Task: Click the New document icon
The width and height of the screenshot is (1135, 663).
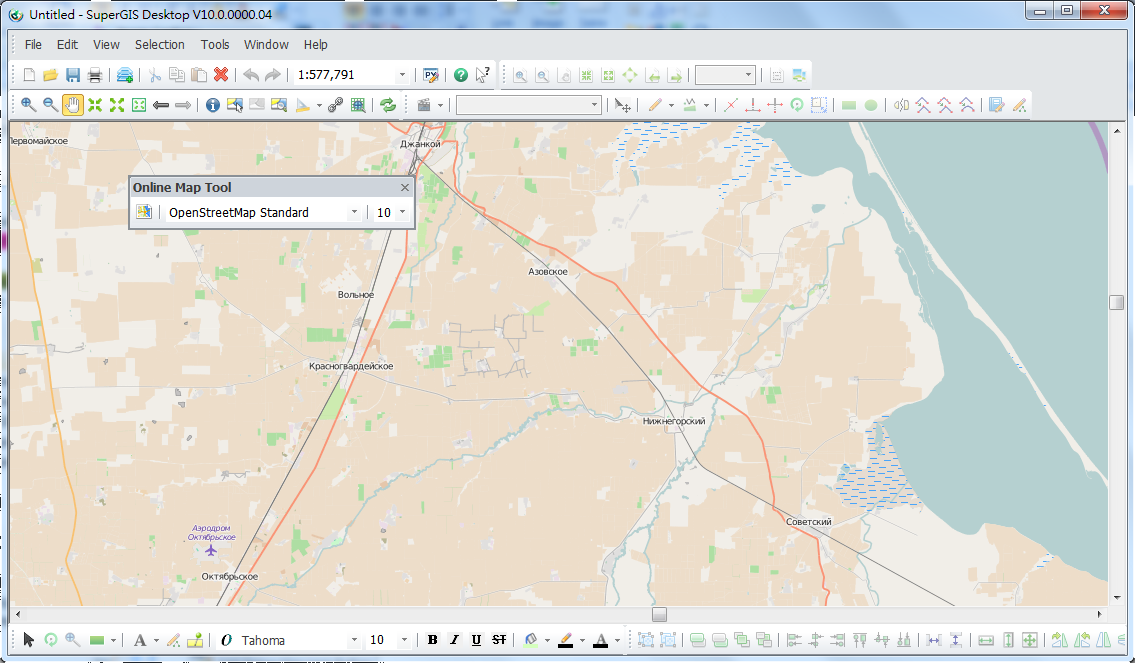Action: (29, 75)
